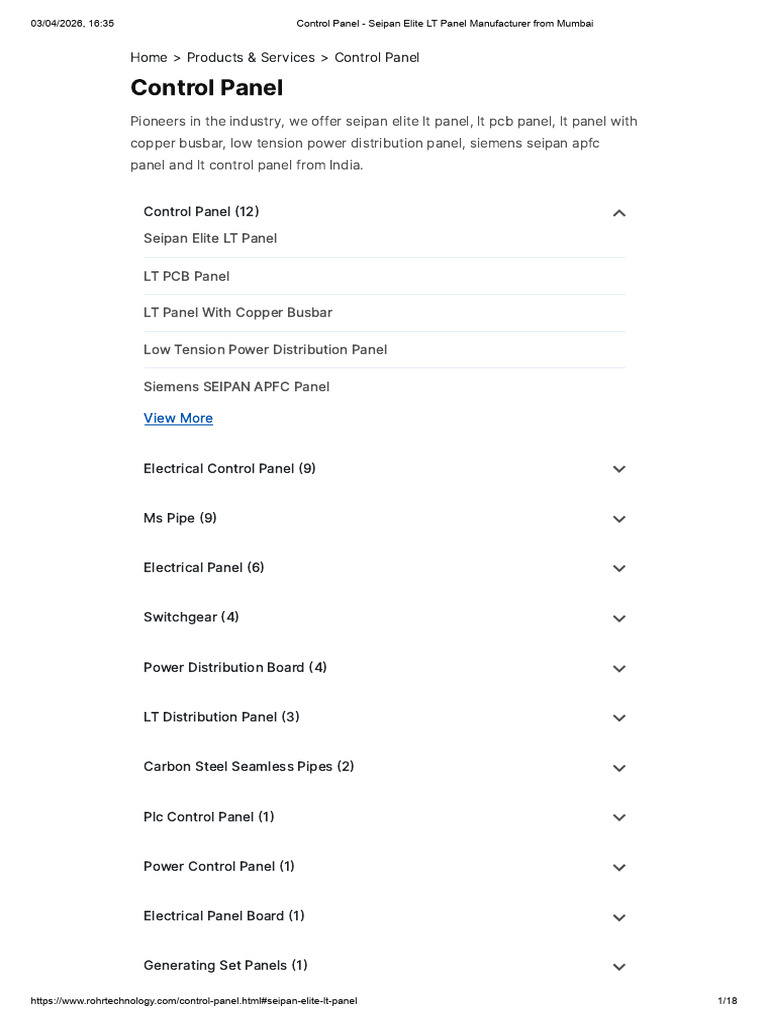Expand the LT Distribution Panel (3) chevron

click(x=619, y=718)
